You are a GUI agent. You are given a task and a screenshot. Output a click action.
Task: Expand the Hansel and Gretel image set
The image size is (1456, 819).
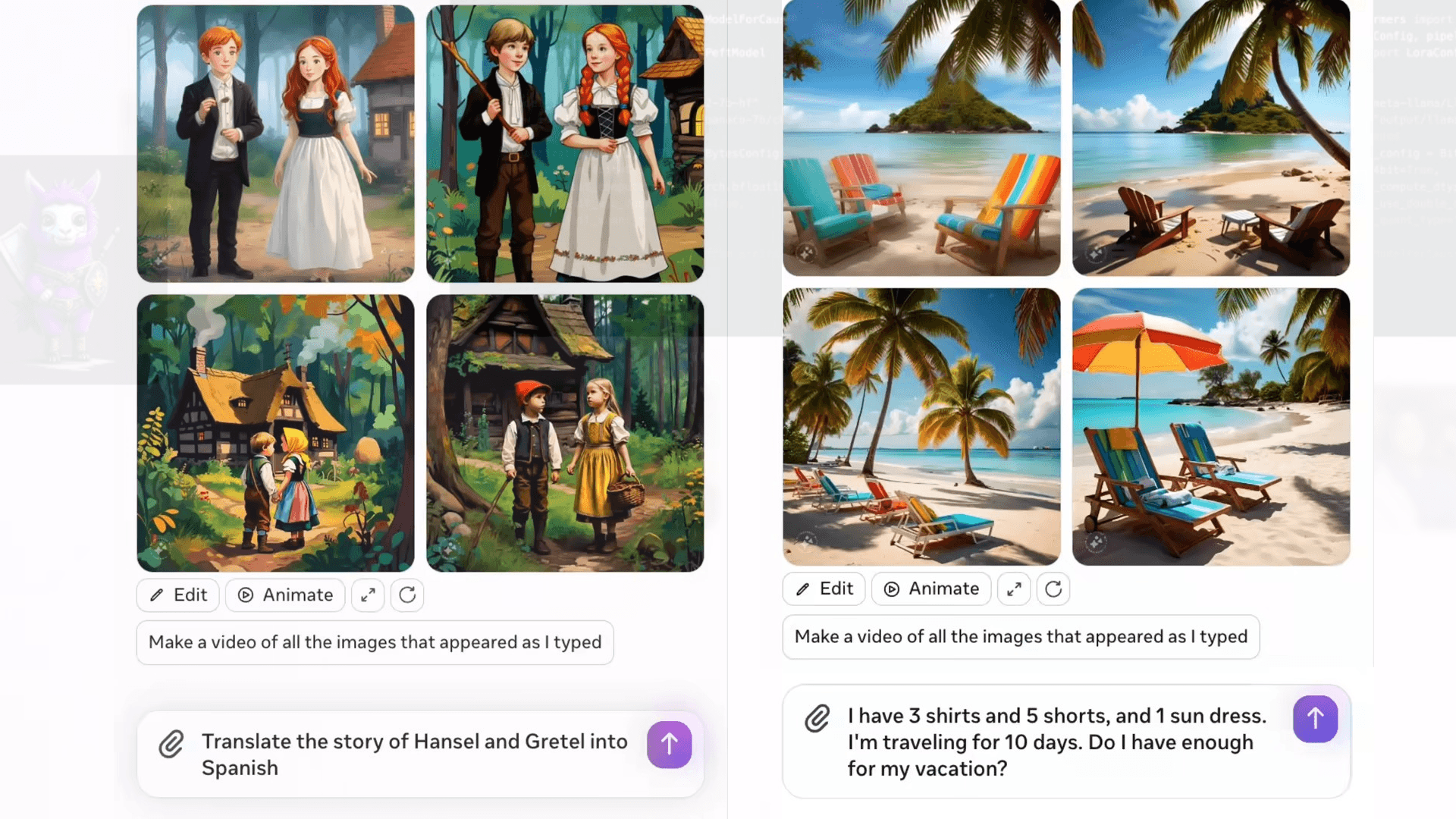click(x=368, y=595)
